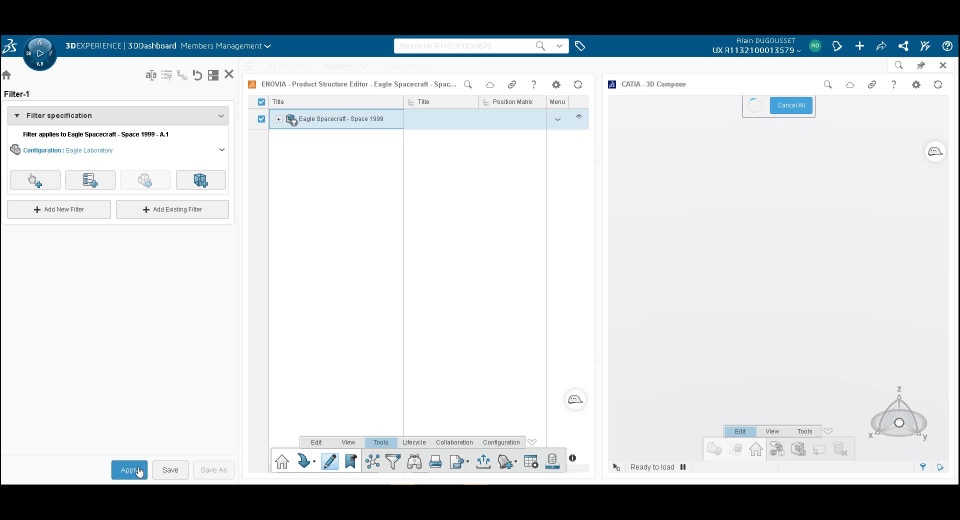This screenshot has width=960, height=520.
Task: Open Collaboration tab
Action: (454, 442)
